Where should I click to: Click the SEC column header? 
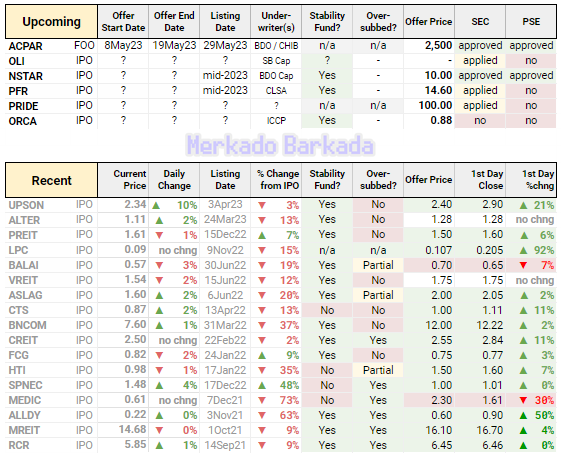[480, 21]
